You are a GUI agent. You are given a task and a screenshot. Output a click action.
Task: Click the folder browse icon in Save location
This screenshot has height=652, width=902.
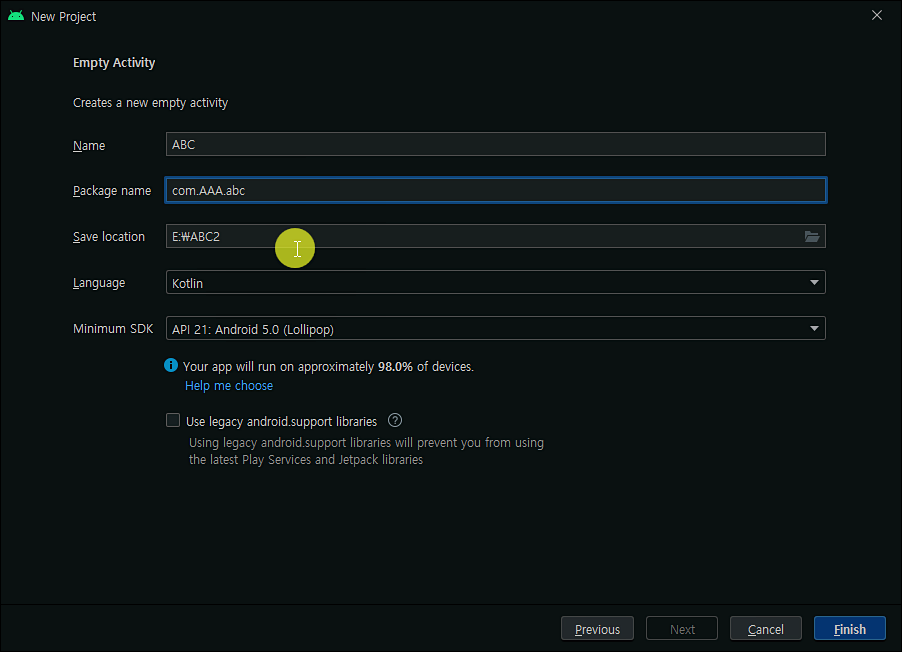[x=811, y=237]
